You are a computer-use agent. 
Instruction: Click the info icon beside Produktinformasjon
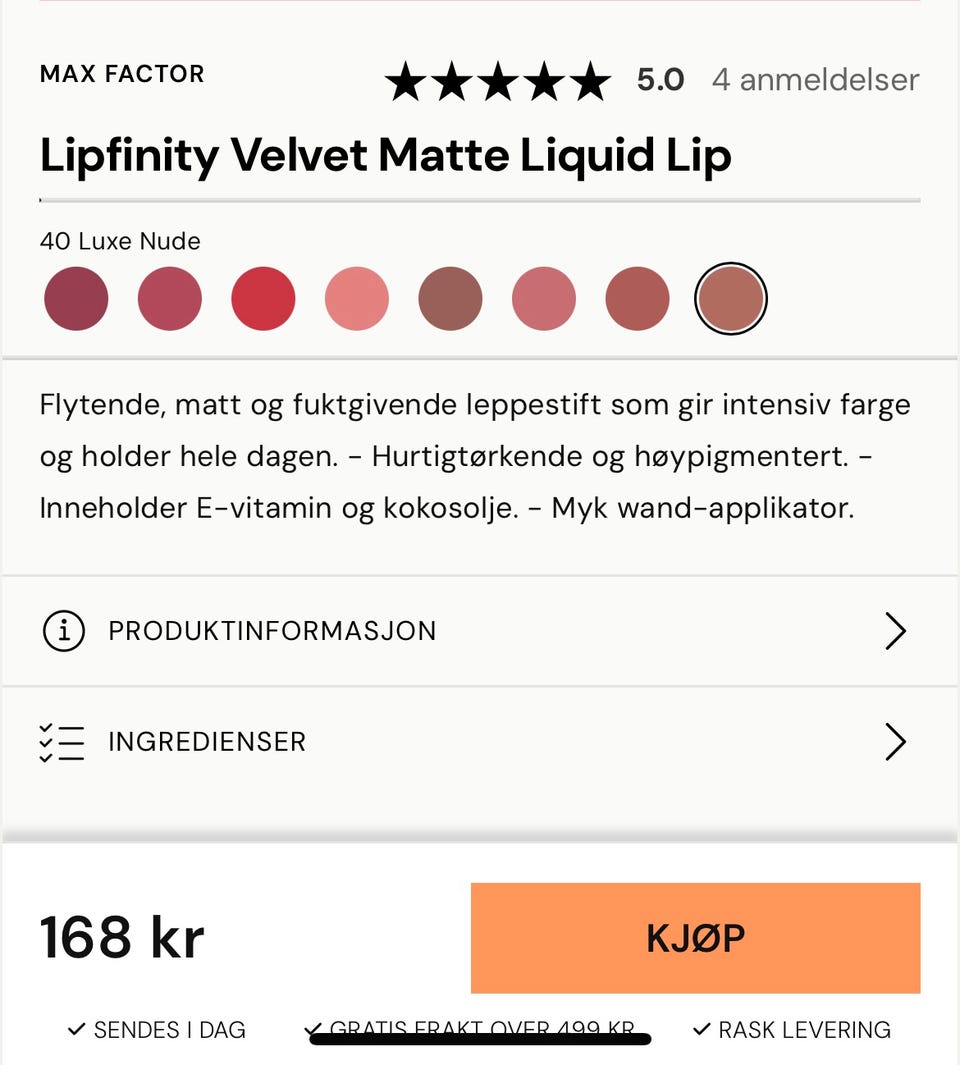[x=63, y=630]
